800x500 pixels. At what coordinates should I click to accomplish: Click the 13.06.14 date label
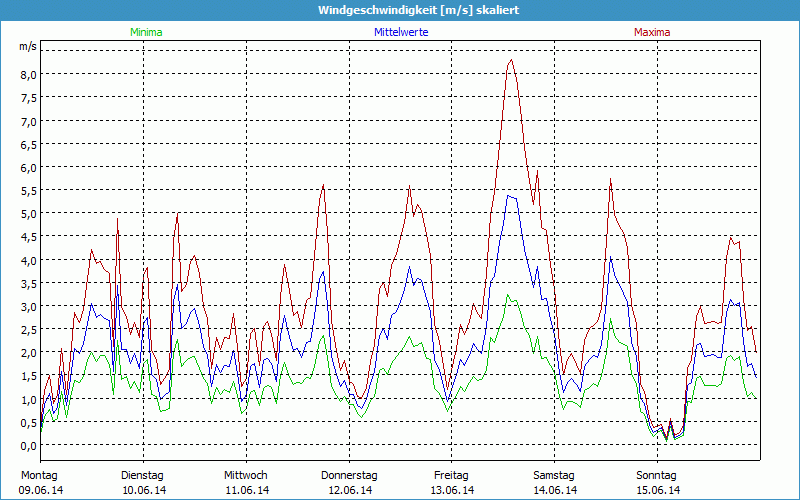452,490
